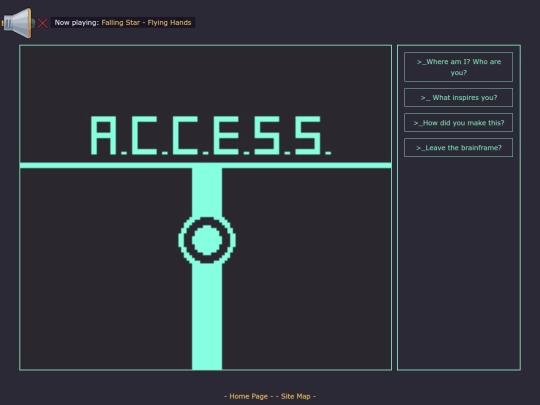
Task: Open the Site Map link
Action: 295,396
